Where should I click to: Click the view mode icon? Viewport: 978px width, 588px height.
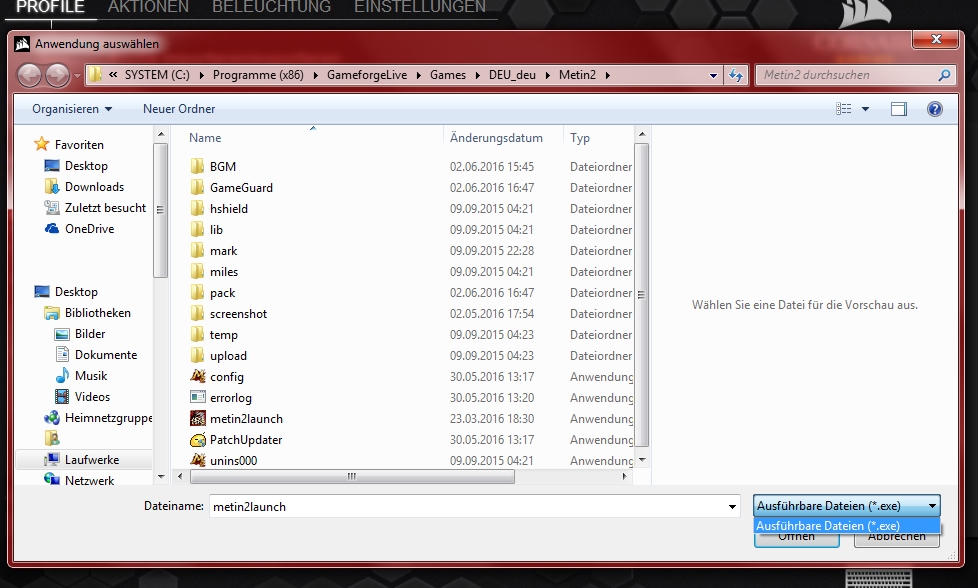[x=843, y=109]
